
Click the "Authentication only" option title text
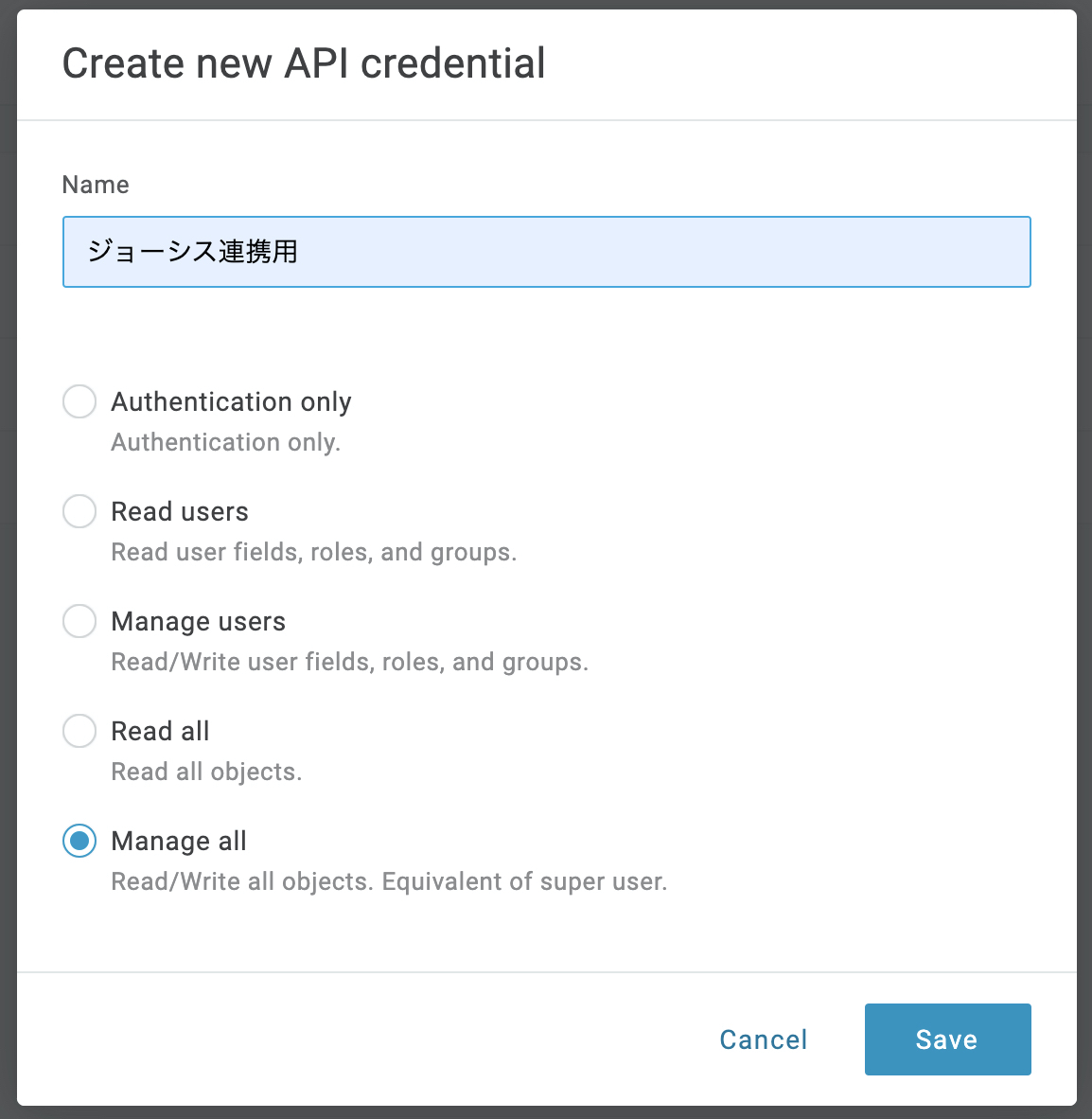[231, 402]
